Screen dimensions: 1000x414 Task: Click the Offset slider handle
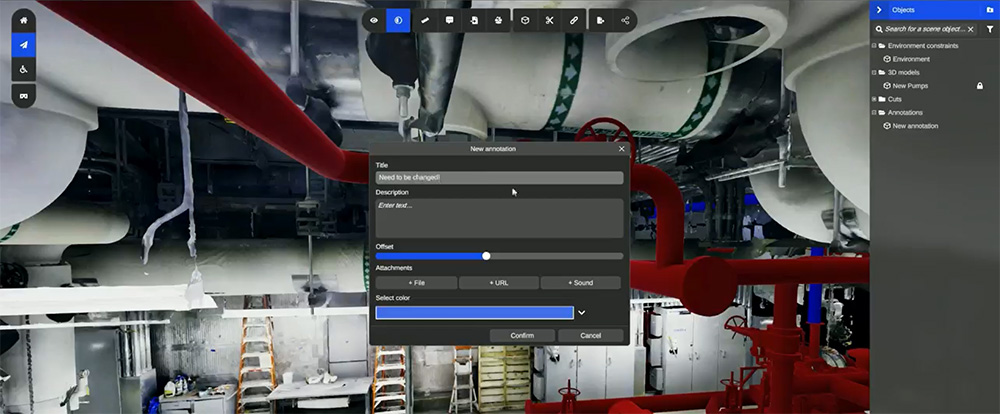486,256
